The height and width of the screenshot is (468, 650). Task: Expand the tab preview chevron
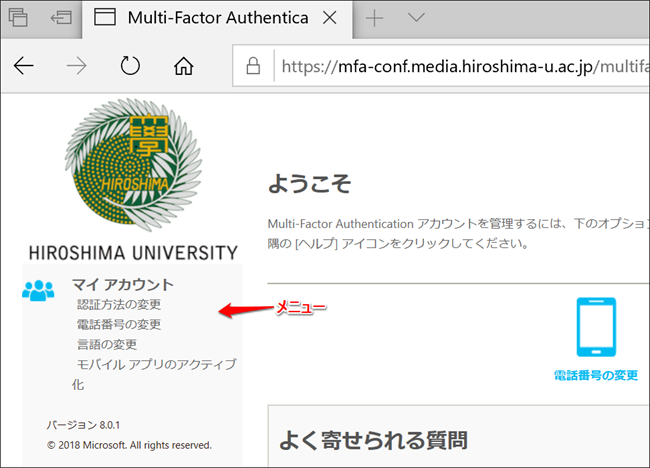point(416,17)
